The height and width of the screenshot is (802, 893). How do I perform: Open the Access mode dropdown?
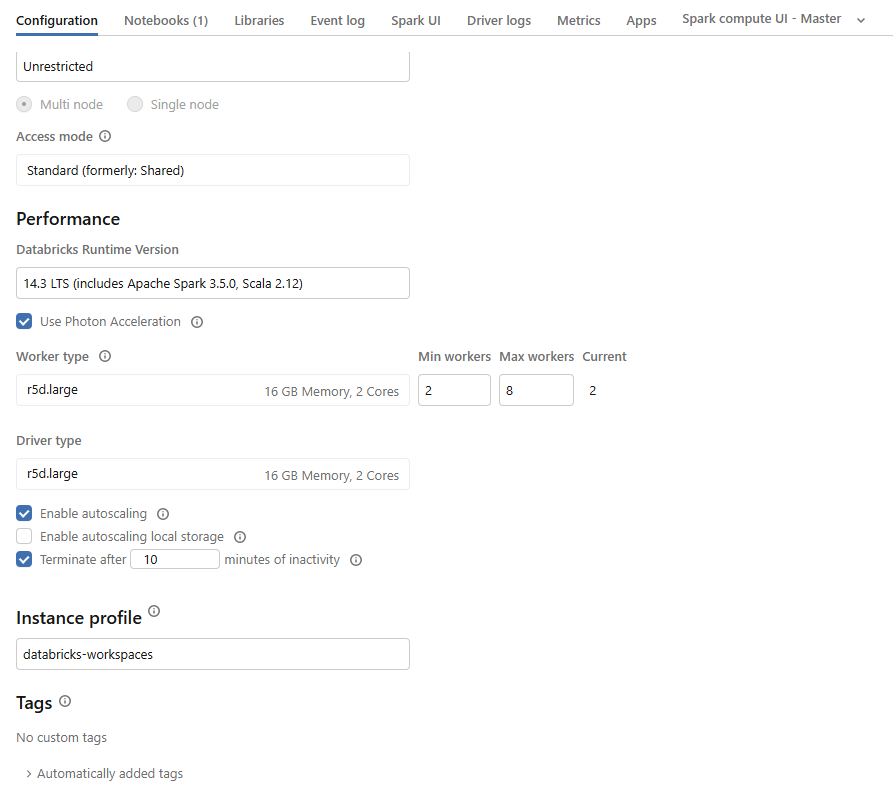213,170
